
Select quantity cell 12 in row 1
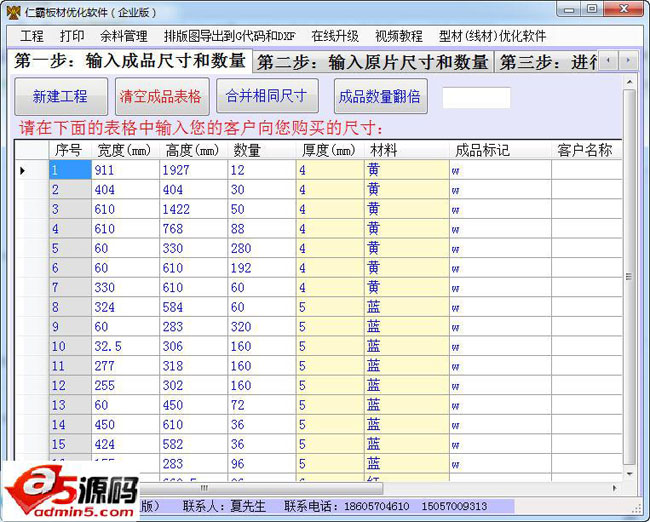[262, 170]
